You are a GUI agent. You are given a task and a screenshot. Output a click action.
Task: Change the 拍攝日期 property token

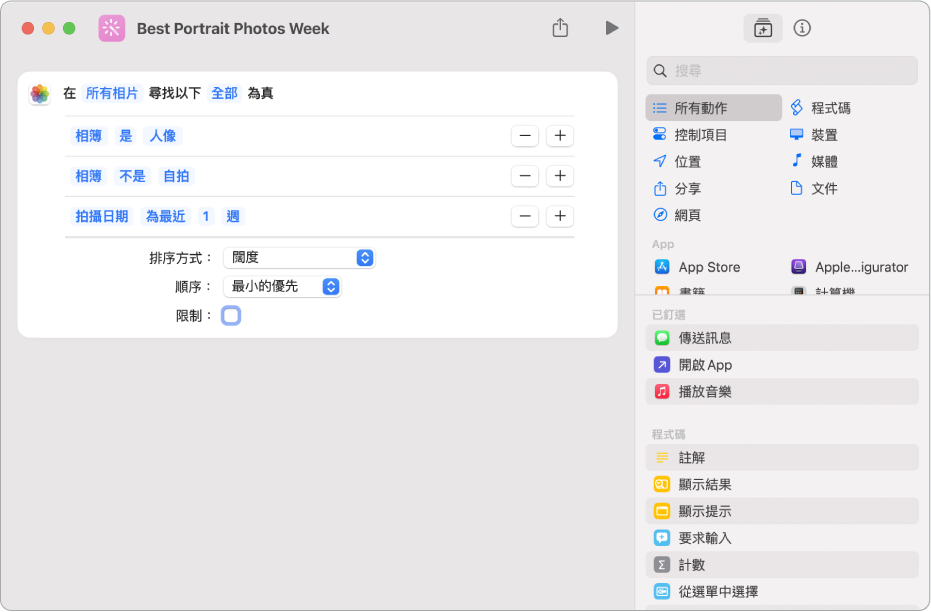point(102,216)
